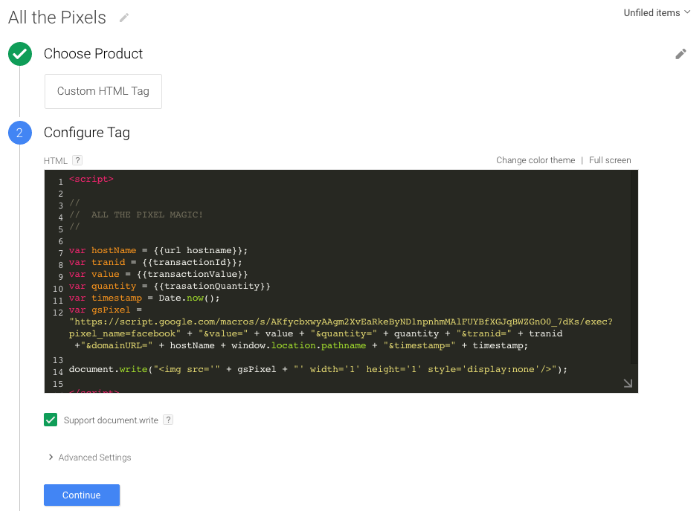Click the var timestamp line

(x=144, y=298)
